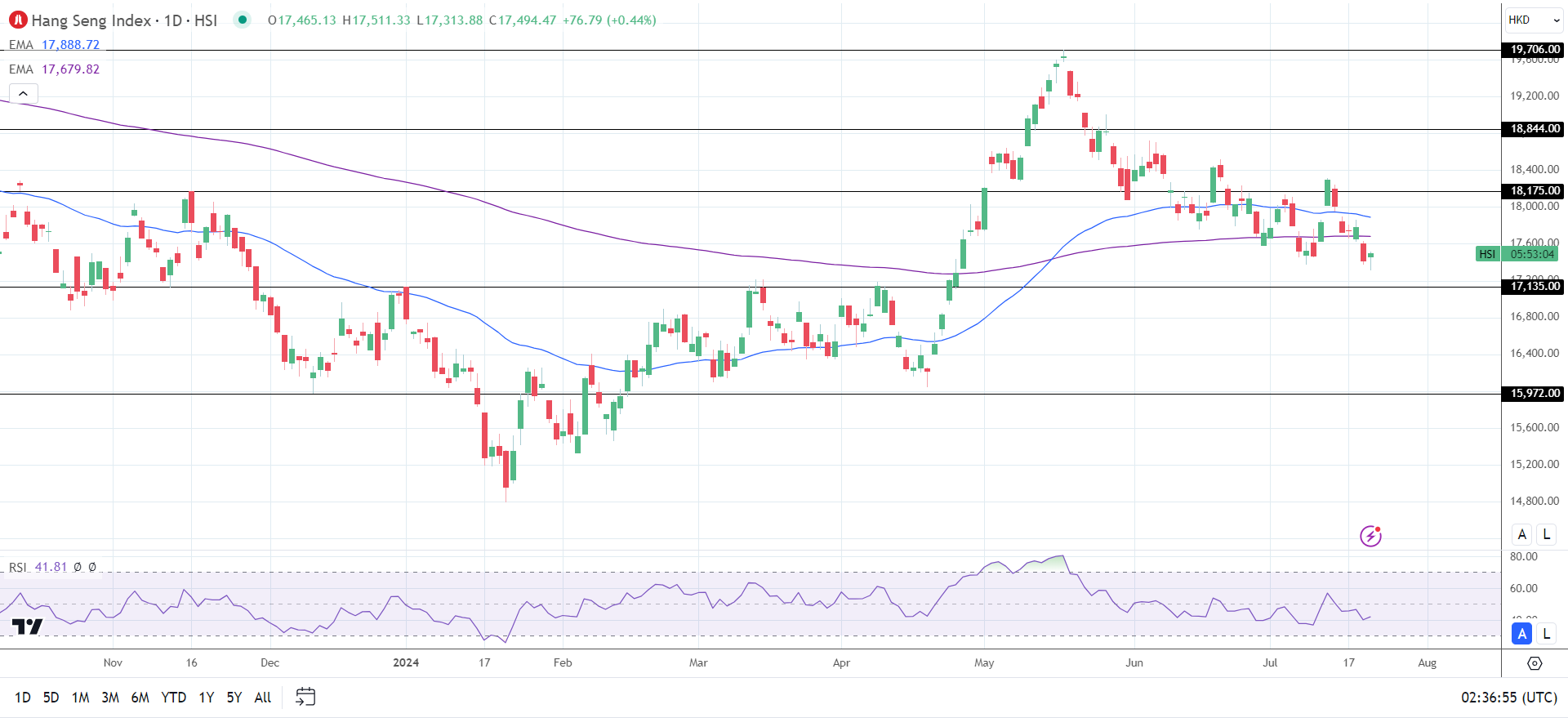Open the date range calendar icon

coord(305,697)
